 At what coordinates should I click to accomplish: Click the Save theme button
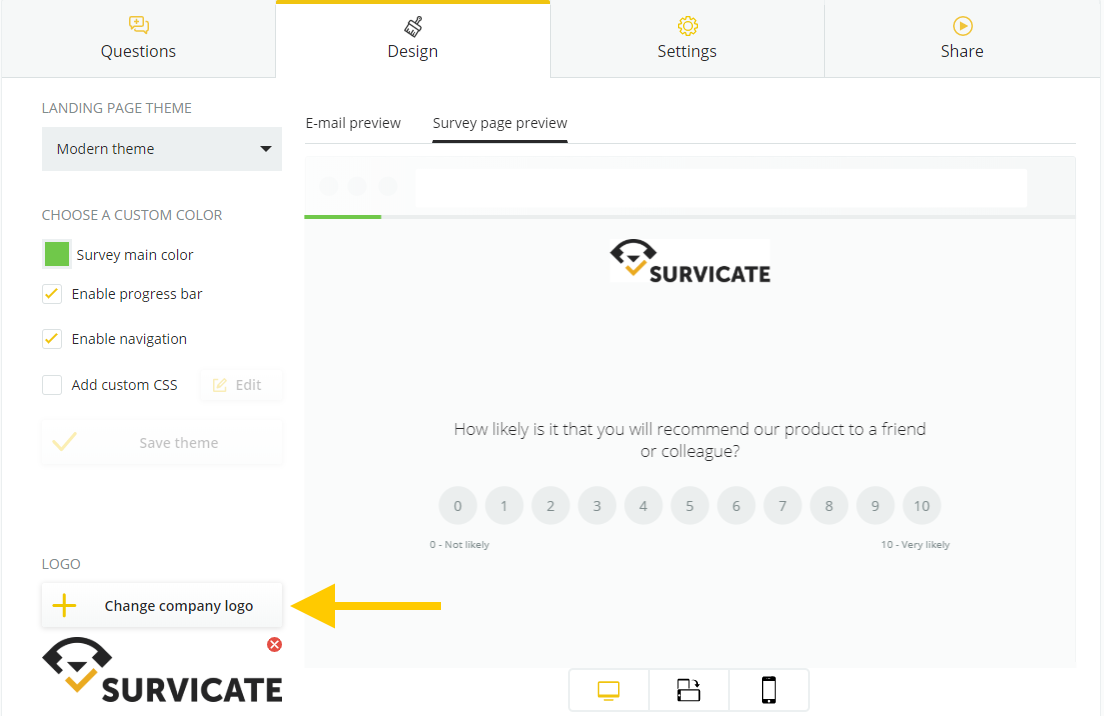[x=162, y=442]
